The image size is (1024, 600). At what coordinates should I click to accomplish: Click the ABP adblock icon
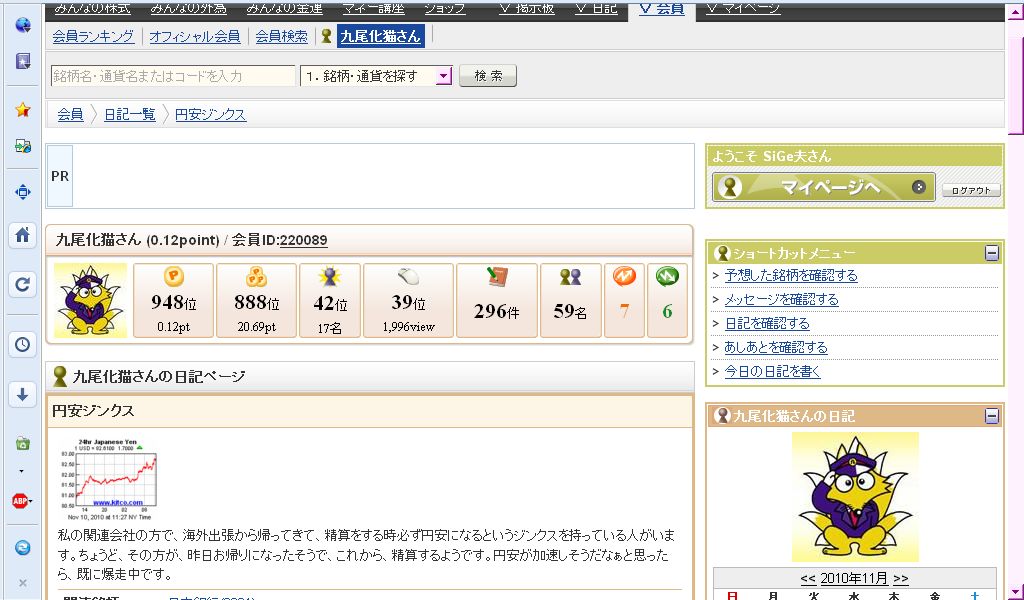(x=21, y=501)
